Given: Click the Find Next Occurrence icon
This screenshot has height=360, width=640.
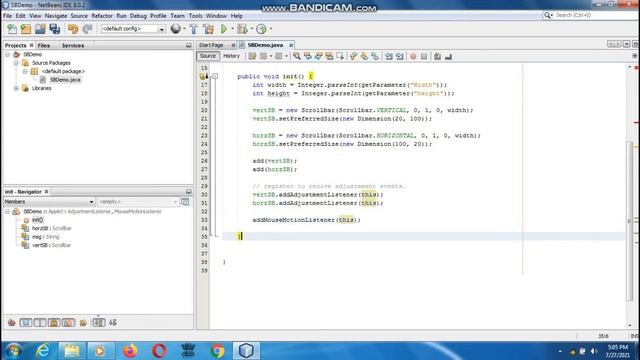Looking at the screenshot, I should click(318, 56).
